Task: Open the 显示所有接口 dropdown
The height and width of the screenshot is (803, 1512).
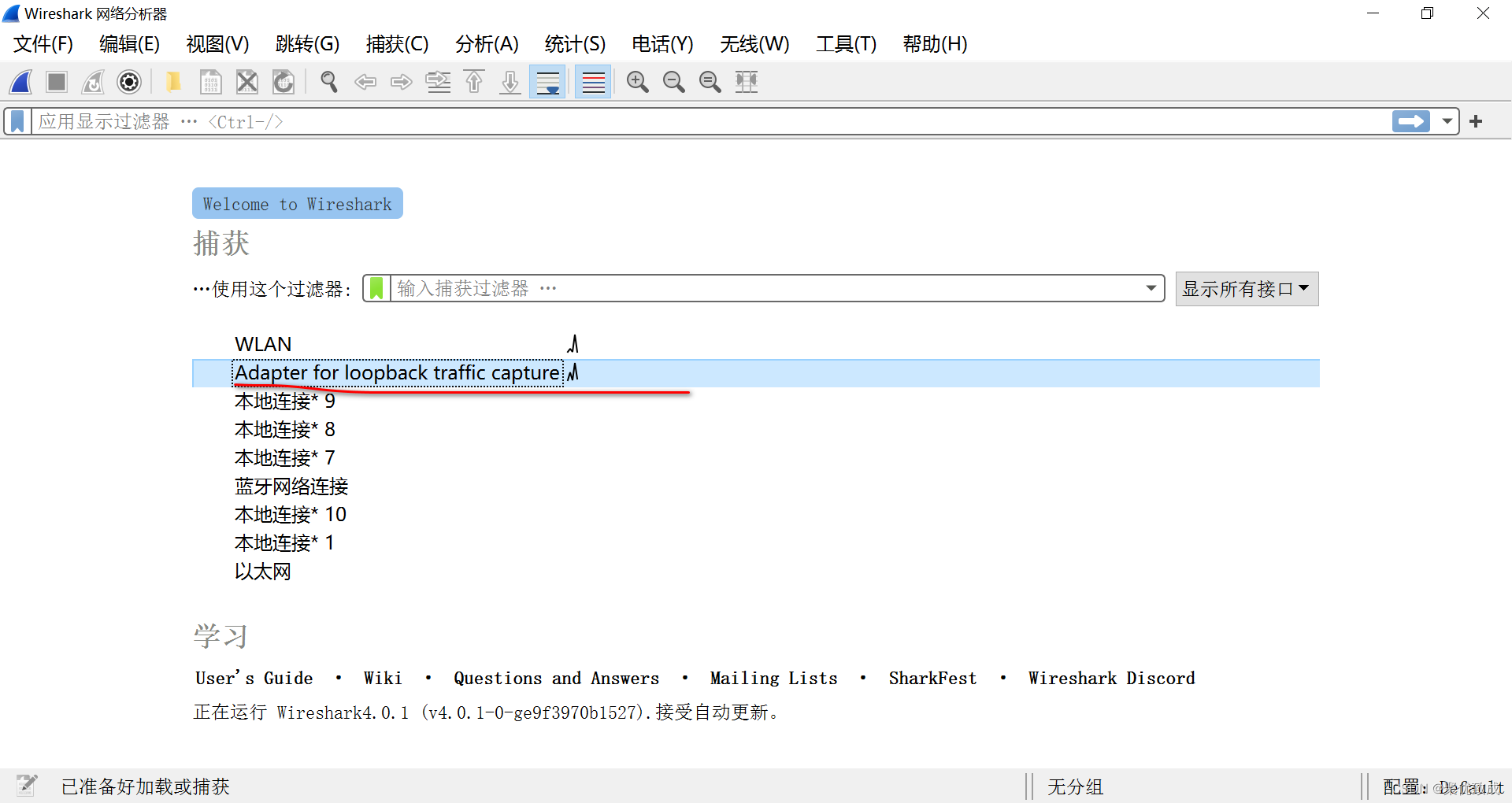Action: 1247,289
